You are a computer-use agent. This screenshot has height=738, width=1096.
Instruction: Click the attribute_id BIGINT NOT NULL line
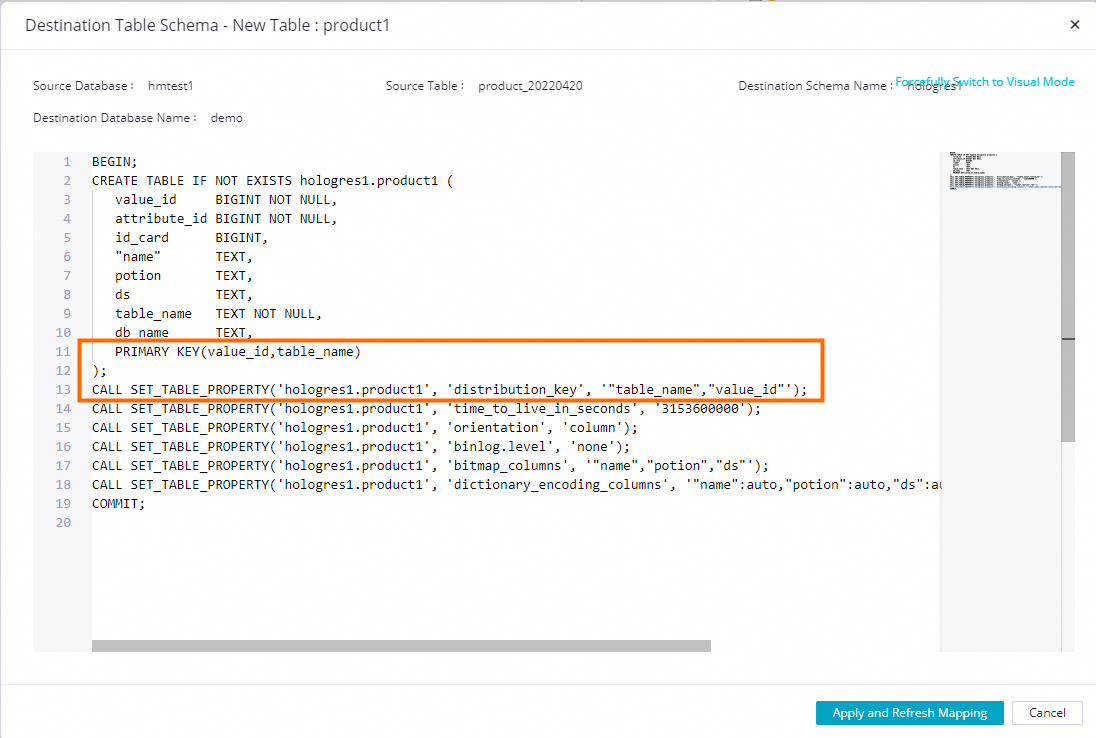226,219
